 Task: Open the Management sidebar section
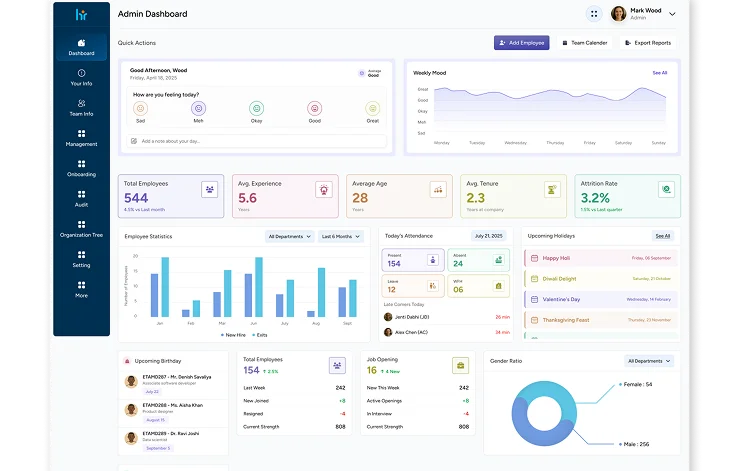(82, 138)
